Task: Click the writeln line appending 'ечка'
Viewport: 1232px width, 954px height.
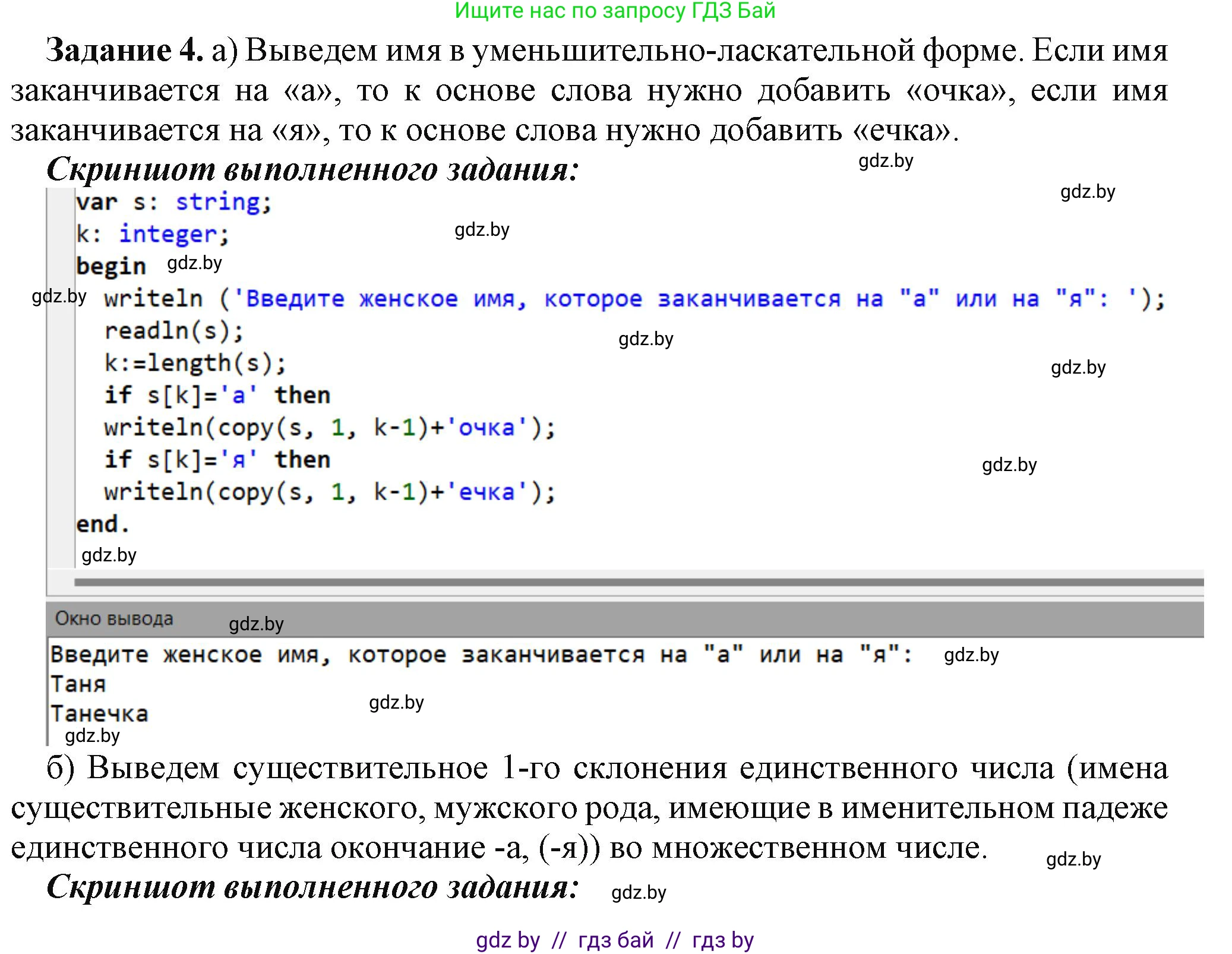Action: [330, 492]
